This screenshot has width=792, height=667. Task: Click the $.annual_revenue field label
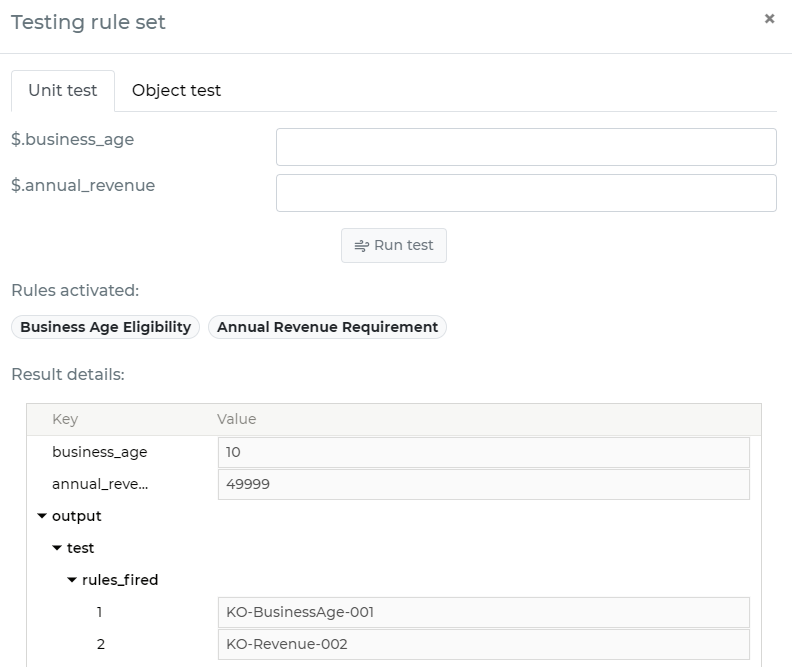tap(83, 185)
